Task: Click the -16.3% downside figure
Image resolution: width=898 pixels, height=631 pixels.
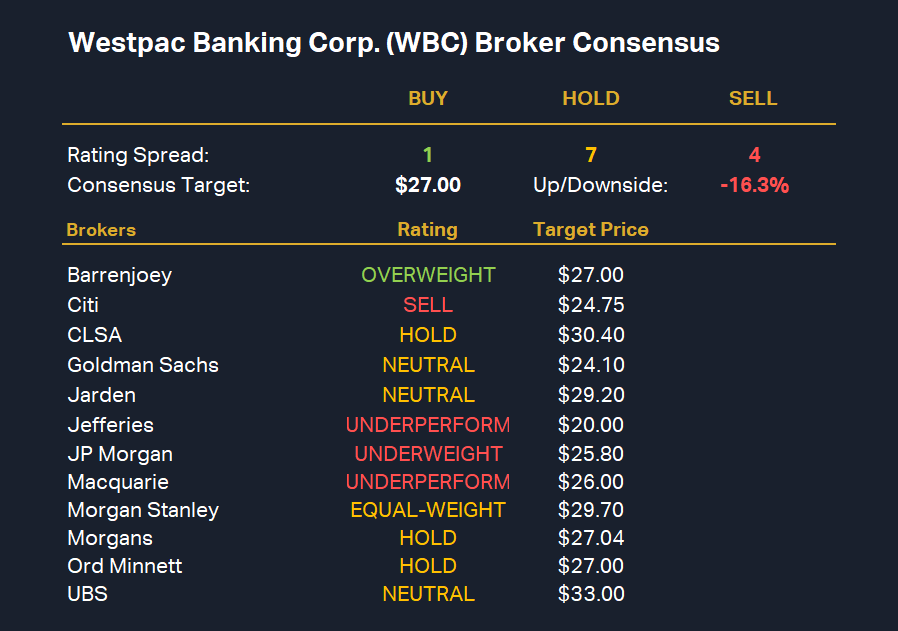Action: point(754,185)
